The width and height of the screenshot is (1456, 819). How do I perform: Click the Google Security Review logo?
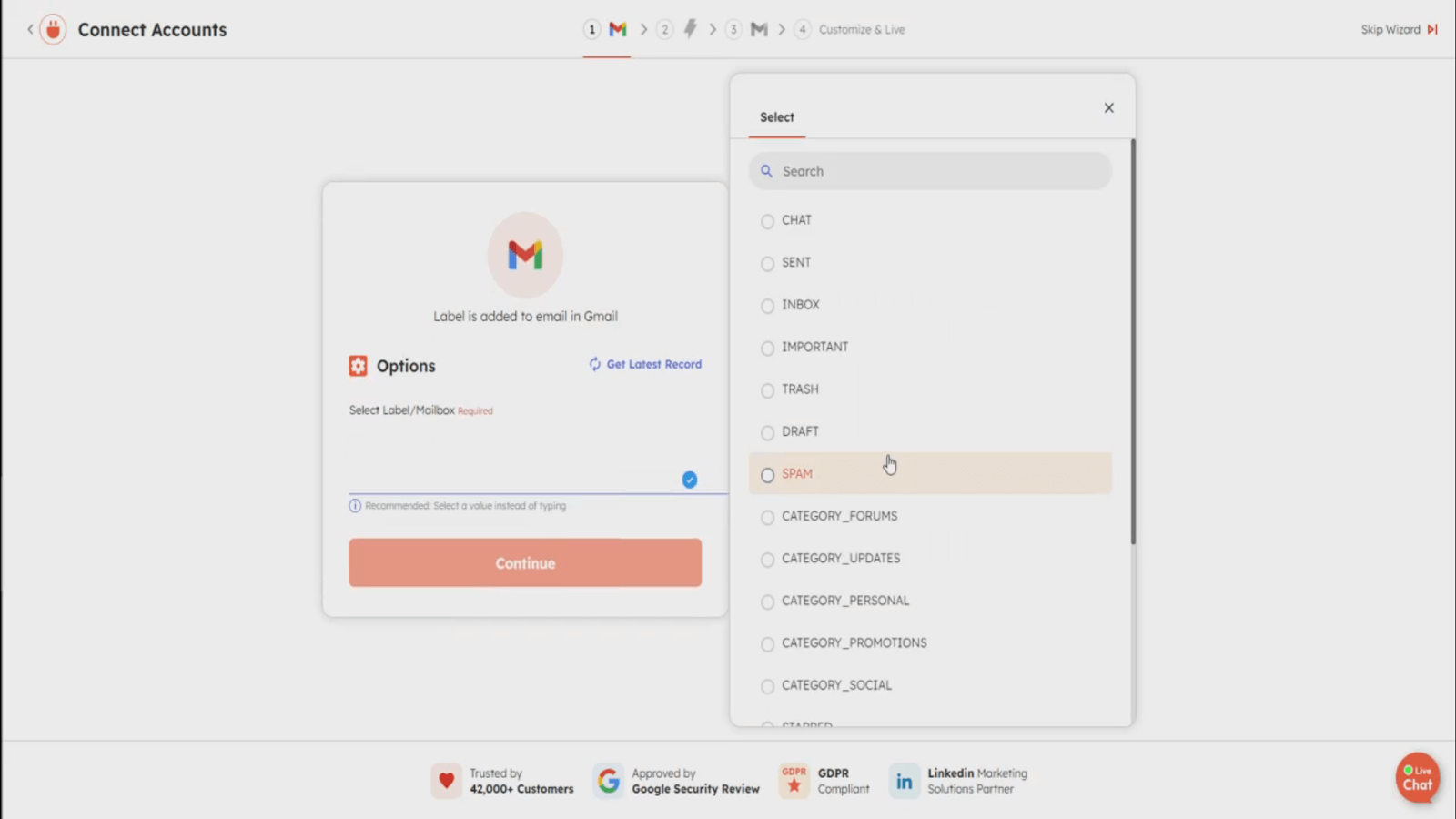609,781
